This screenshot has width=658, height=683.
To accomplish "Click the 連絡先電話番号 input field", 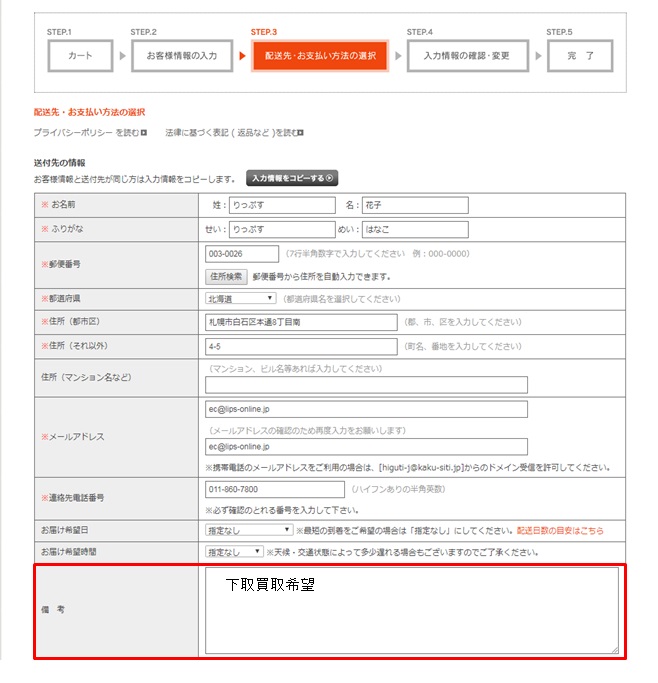I will (275, 490).
